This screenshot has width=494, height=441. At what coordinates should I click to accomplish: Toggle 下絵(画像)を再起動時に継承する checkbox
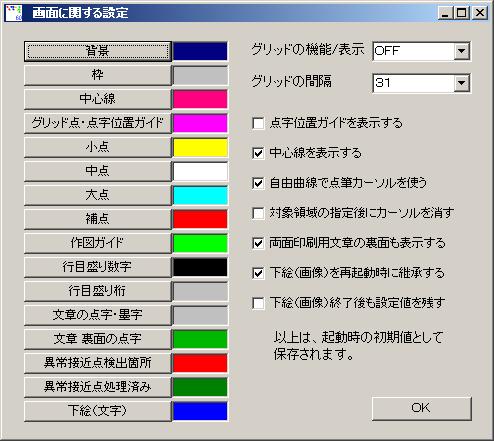[258, 273]
